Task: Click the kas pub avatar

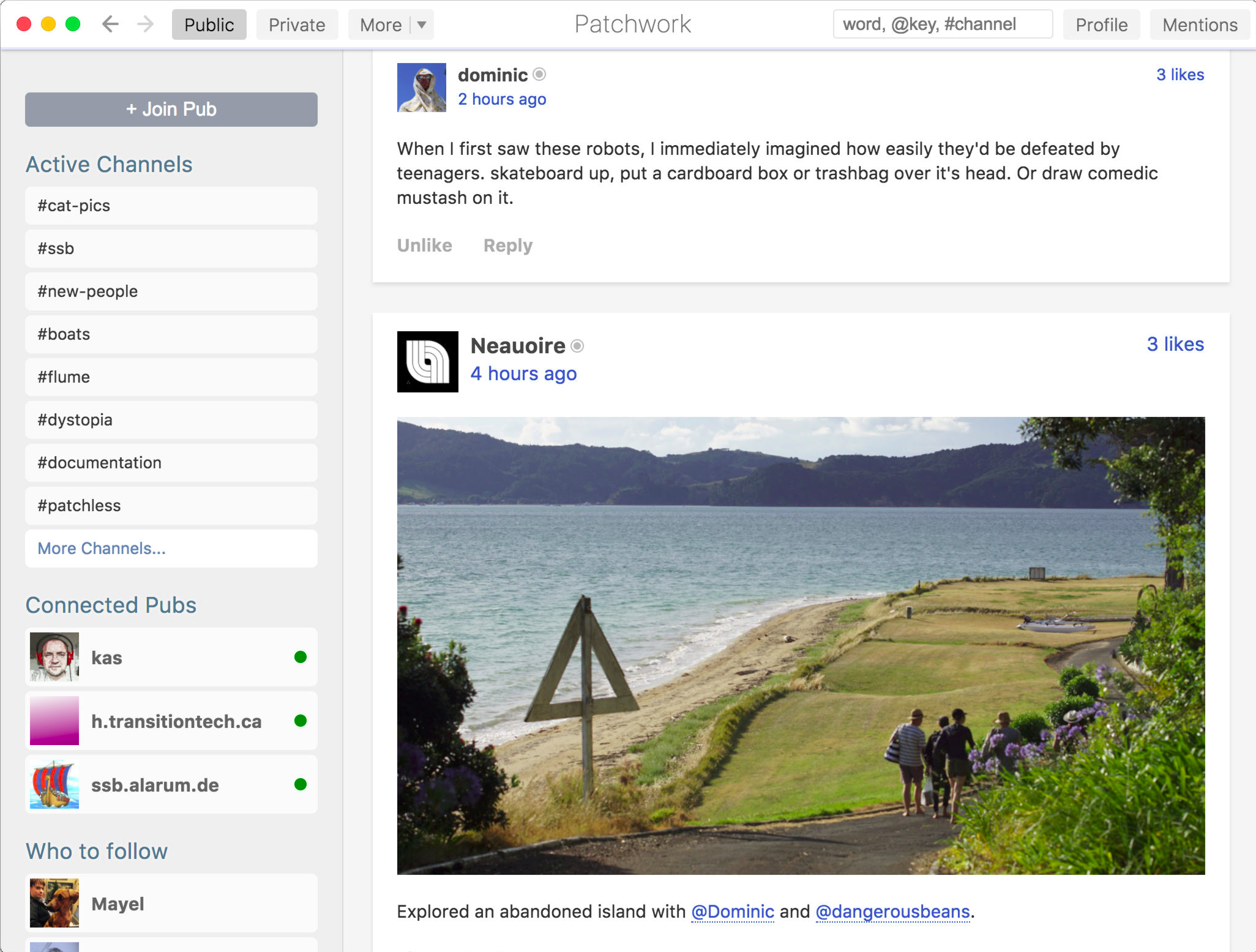Action: click(x=54, y=657)
